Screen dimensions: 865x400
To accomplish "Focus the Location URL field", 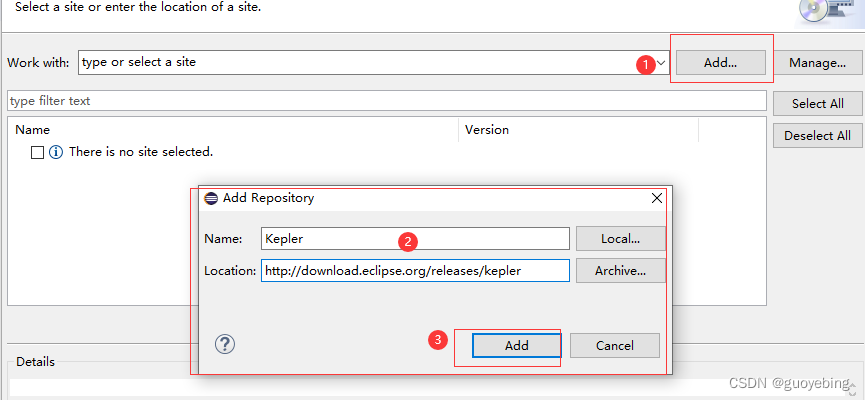I will 415,271.
